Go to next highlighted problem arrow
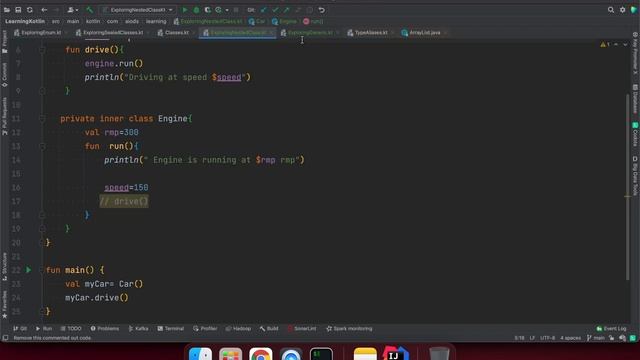This screenshot has height=360, width=640. click(625, 44)
